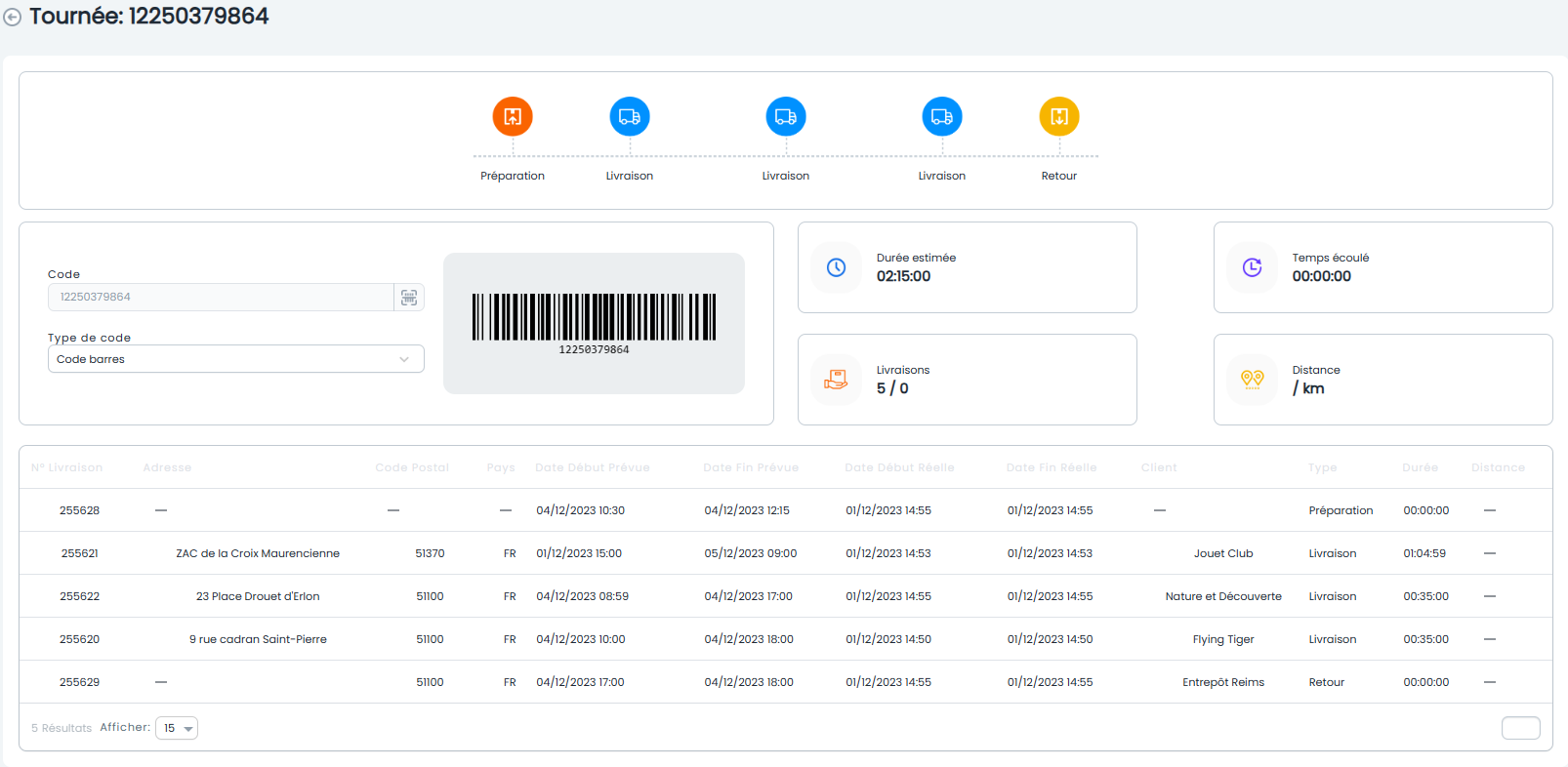Sort by Durée column header
Viewport: 1568px width, 767px height.
(x=1421, y=467)
